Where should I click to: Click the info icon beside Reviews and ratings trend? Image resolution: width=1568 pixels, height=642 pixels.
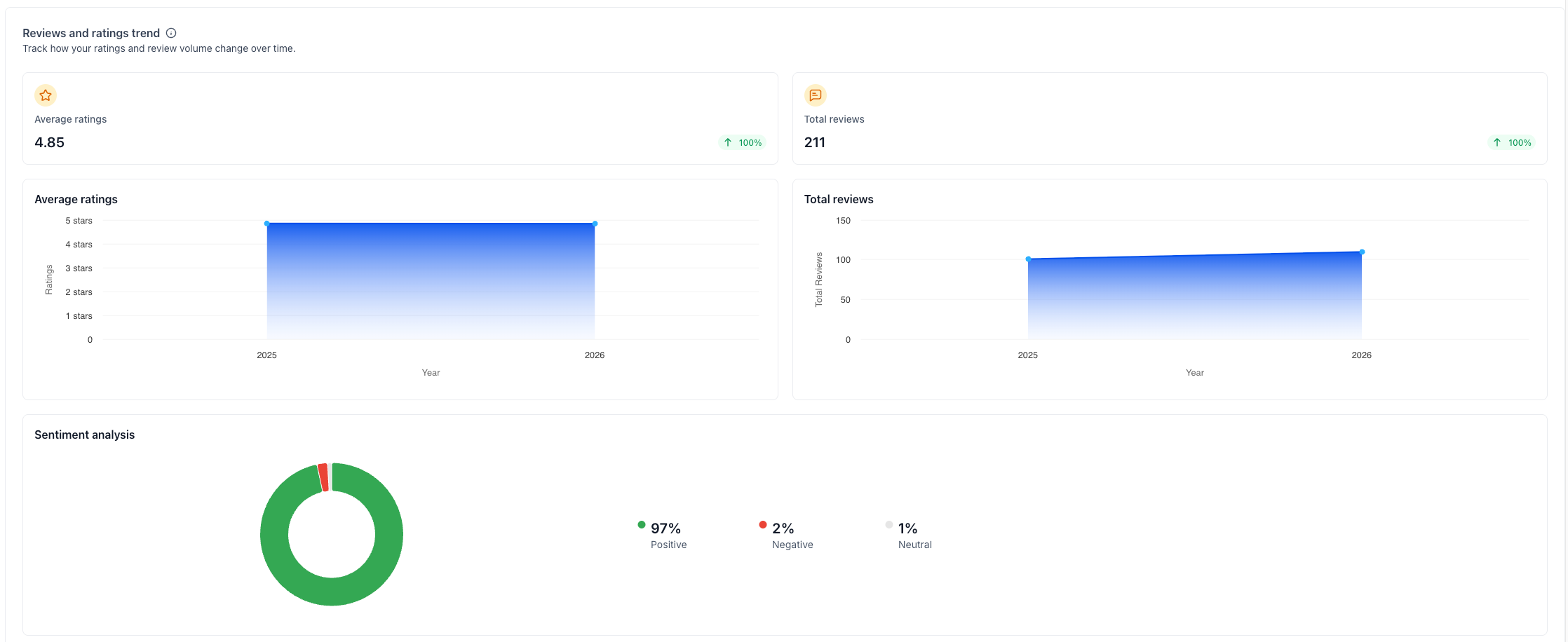point(171,33)
